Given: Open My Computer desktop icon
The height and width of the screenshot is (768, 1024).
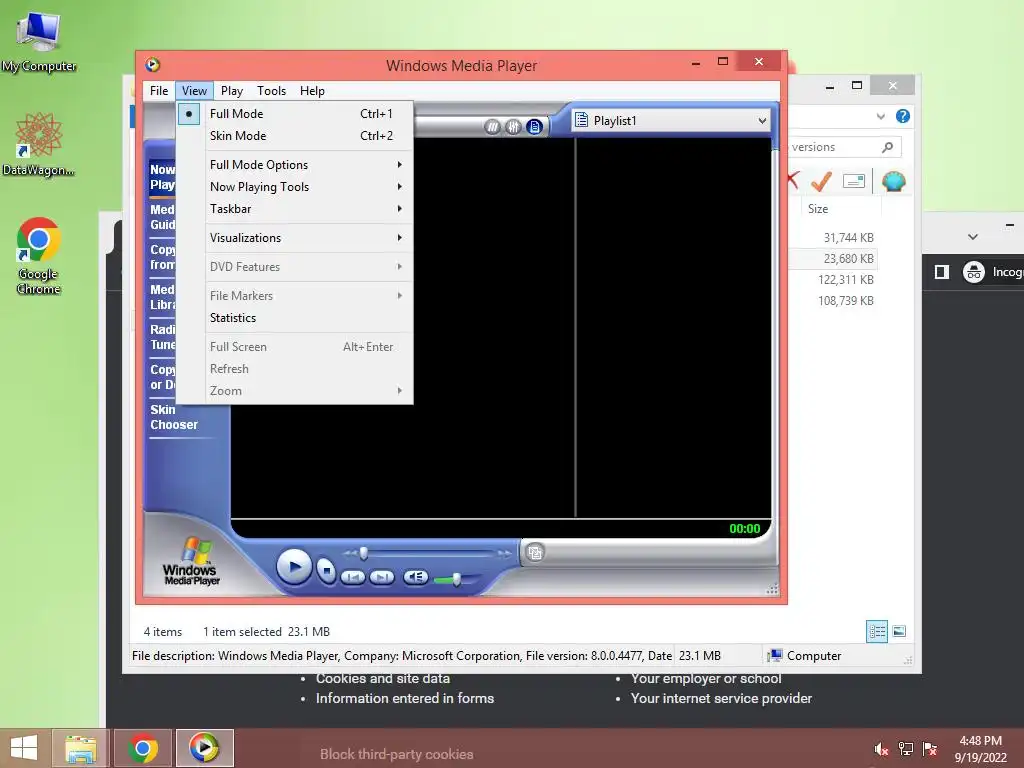Looking at the screenshot, I should (x=39, y=40).
